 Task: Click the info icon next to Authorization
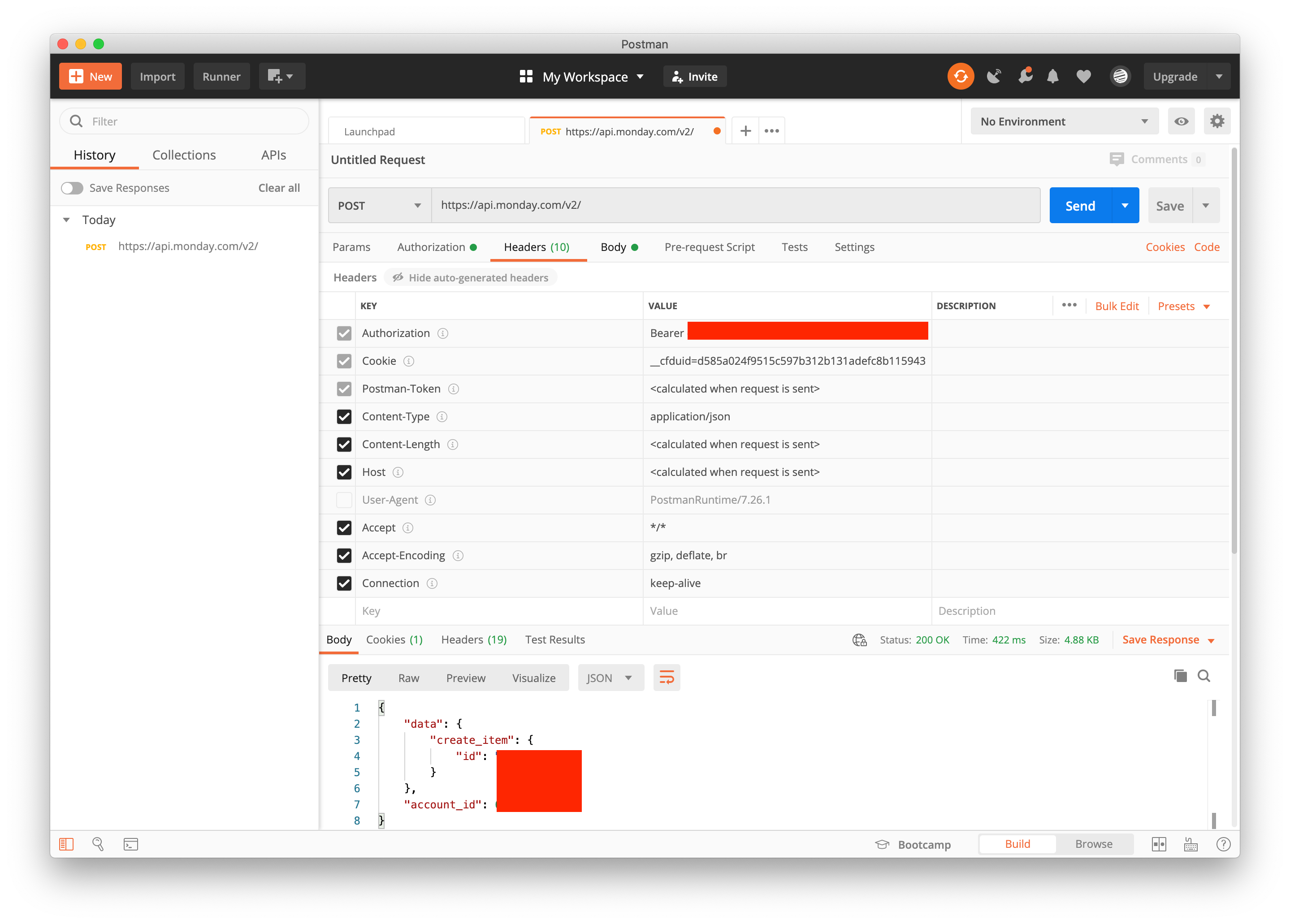coord(442,334)
